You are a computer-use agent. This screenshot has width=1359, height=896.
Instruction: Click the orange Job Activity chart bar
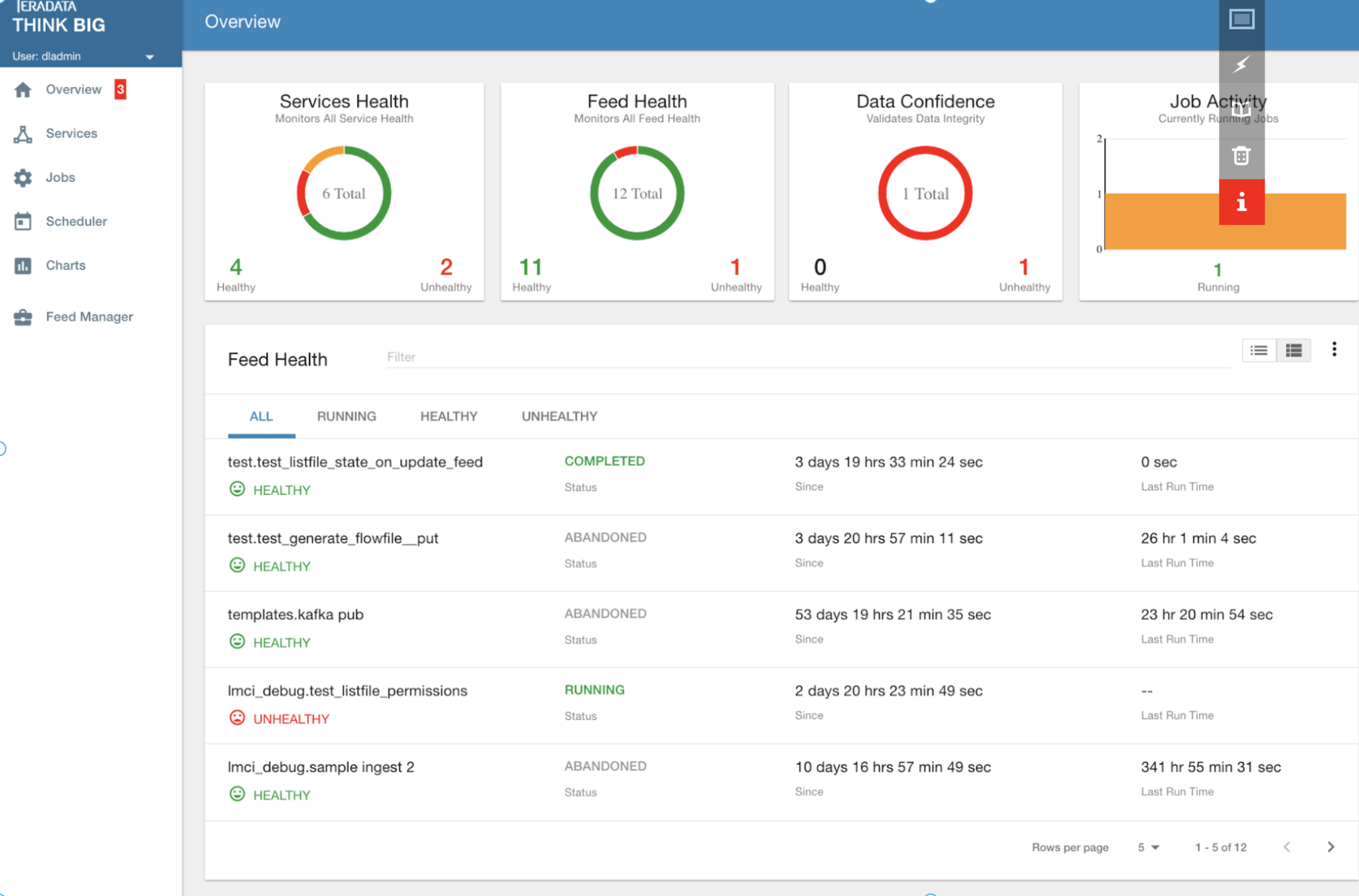point(1168,222)
